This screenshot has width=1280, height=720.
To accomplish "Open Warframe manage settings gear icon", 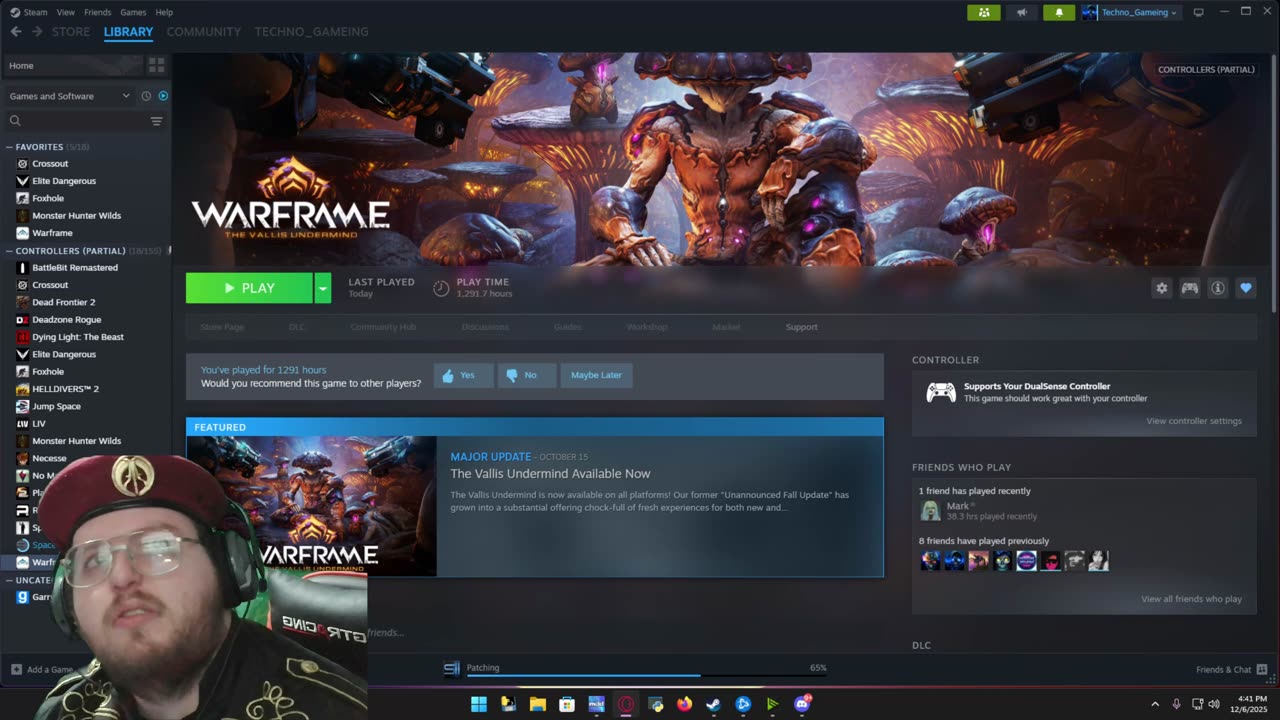I will point(1161,288).
